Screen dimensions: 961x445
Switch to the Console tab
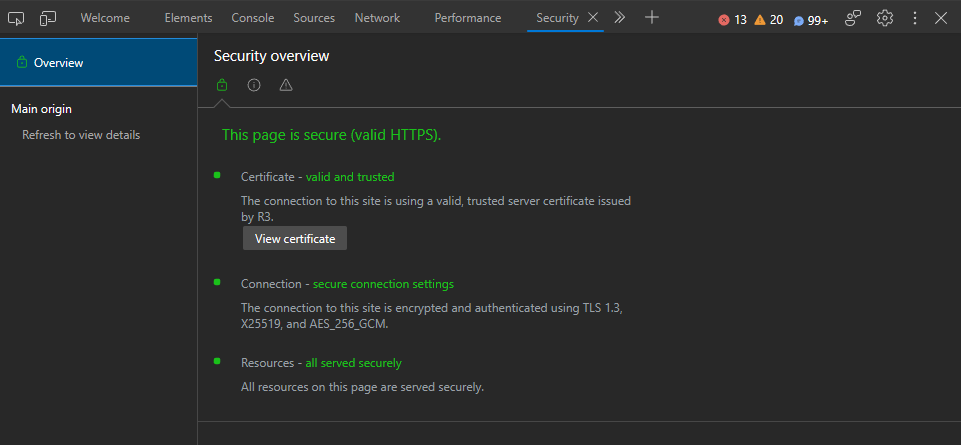tap(253, 18)
